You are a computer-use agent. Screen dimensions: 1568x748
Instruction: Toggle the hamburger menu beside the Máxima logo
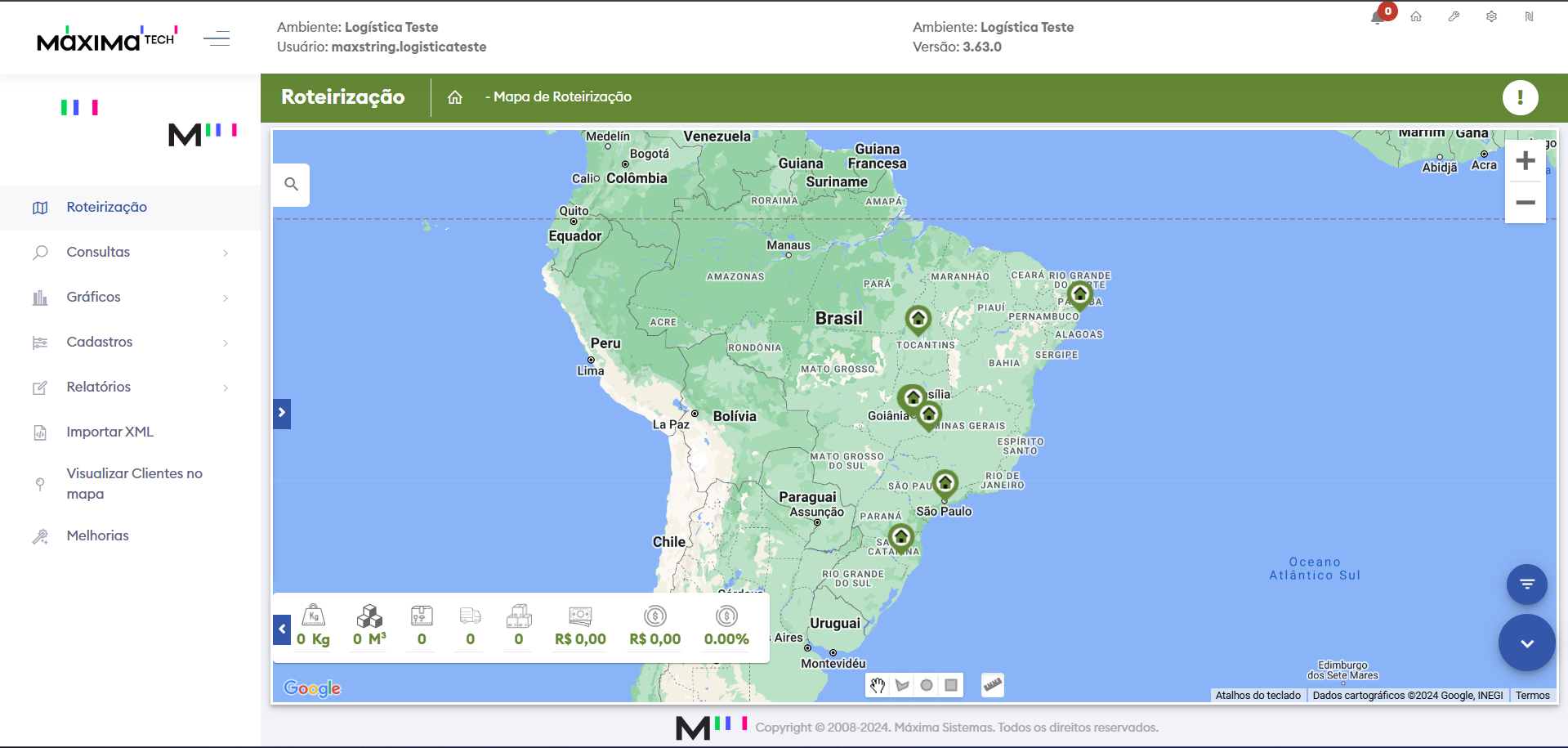tap(217, 38)
